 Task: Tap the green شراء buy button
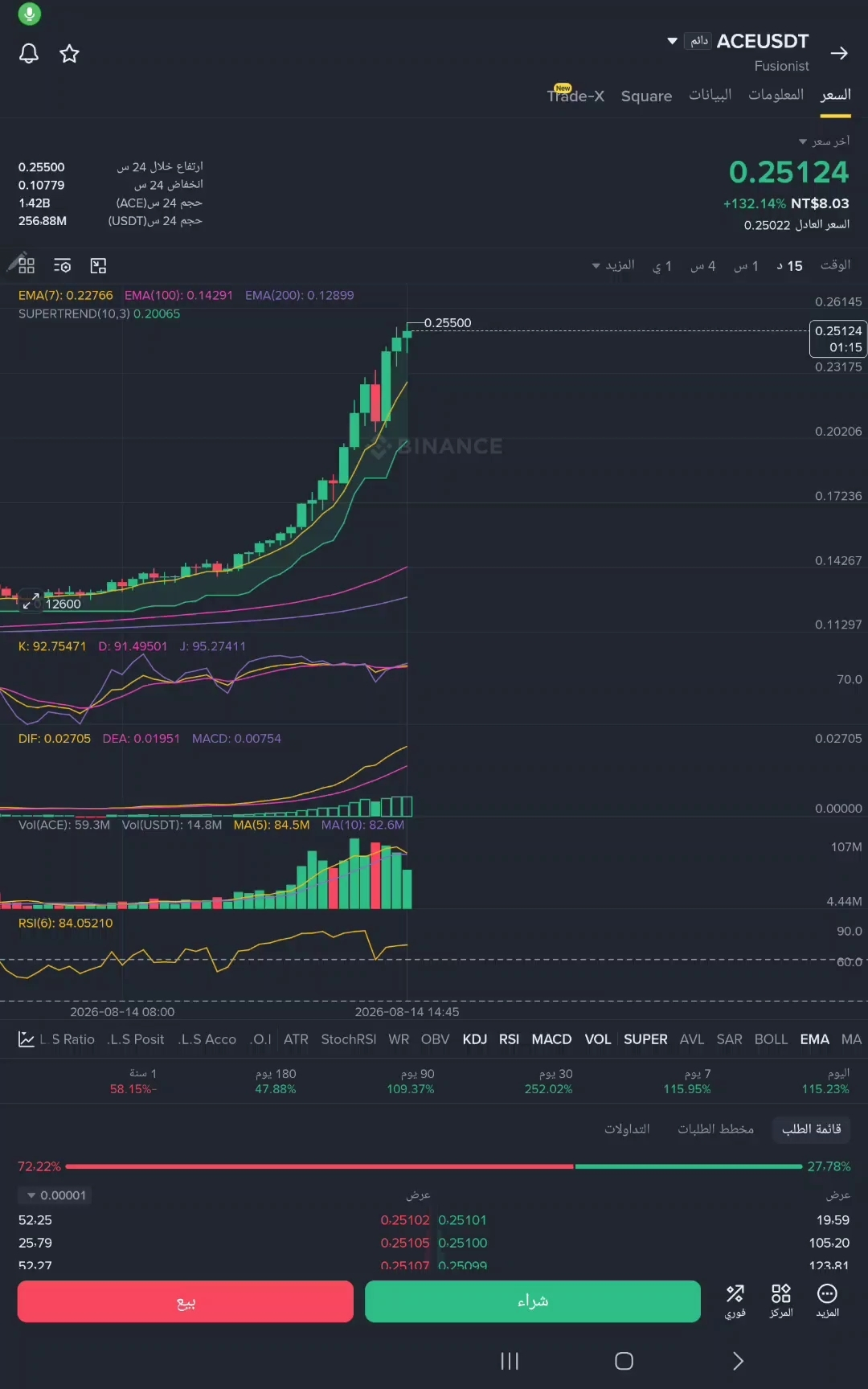pyautogui.click(x=533, y=1301)
